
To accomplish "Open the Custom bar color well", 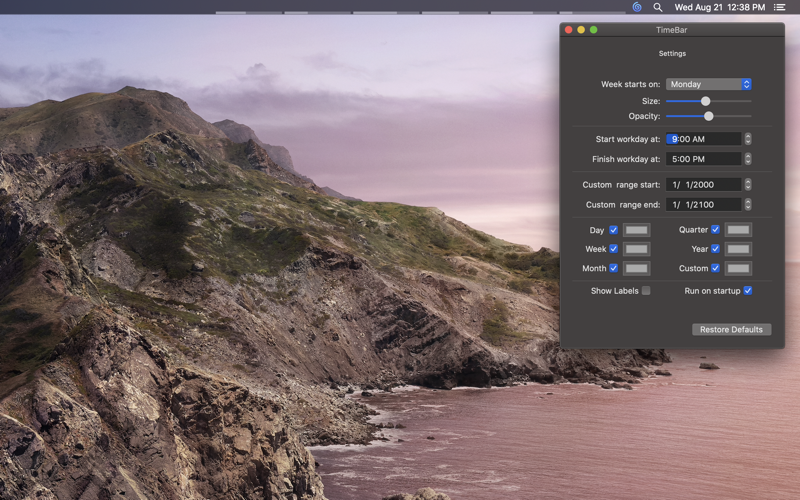I will 738,268.
